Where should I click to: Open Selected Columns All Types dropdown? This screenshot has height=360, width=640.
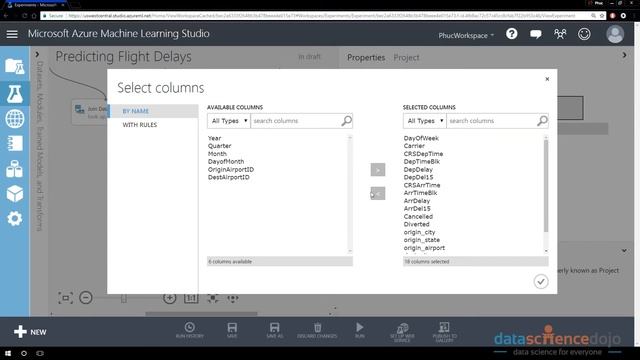pos(425,121)
